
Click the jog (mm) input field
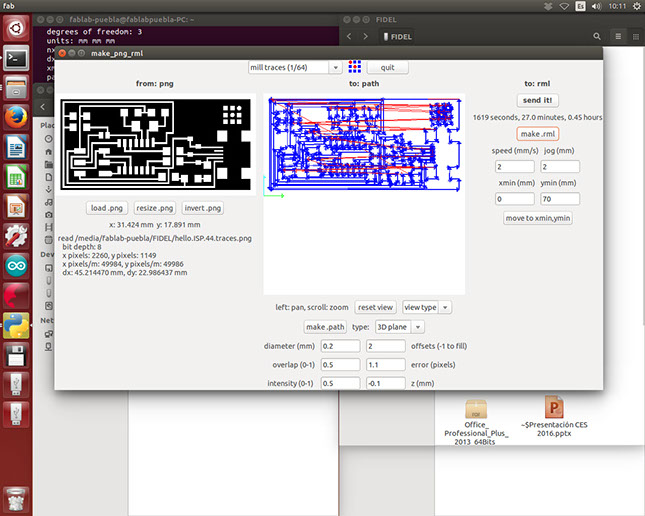point(560,167)
